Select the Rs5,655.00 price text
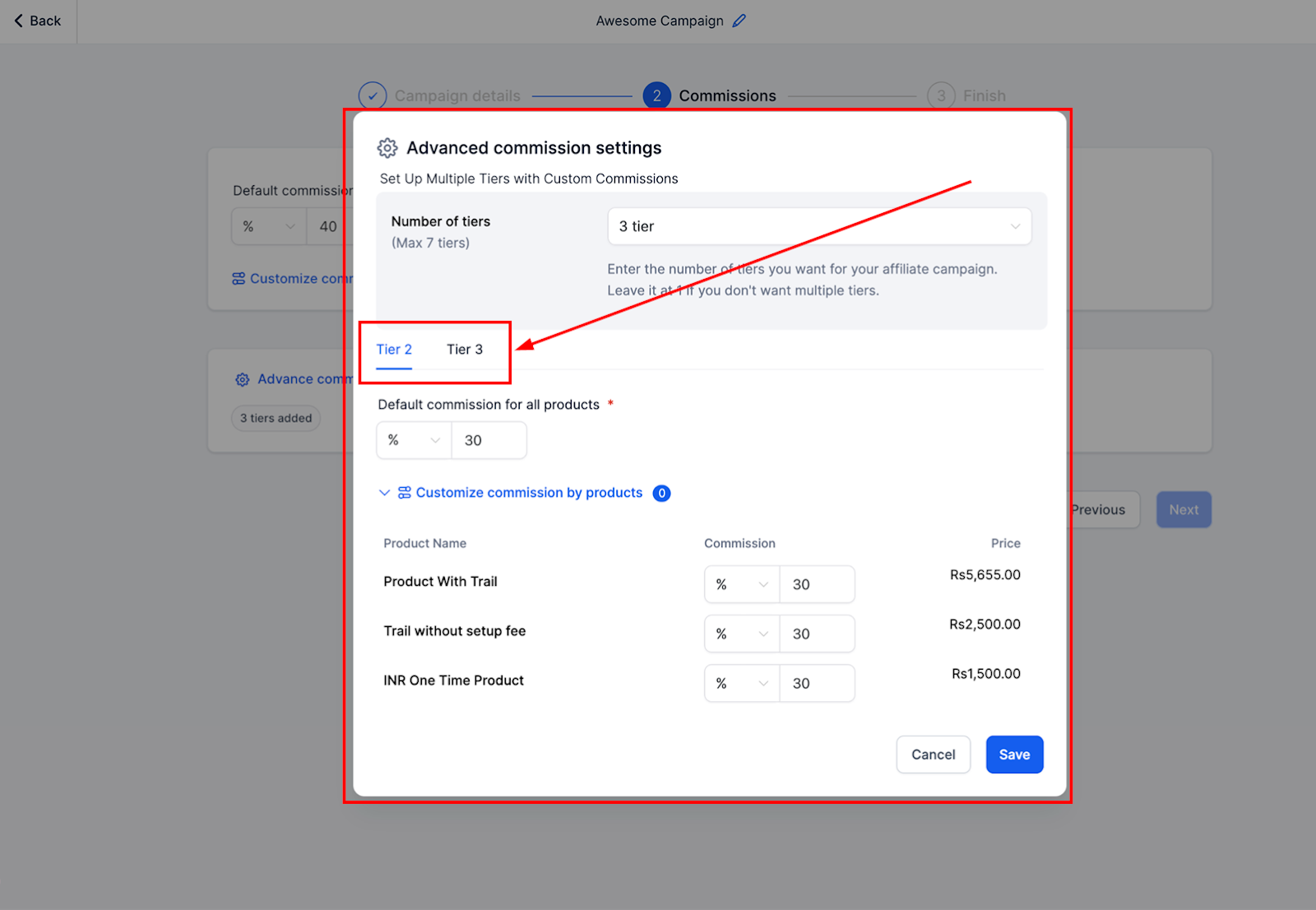Viewport: 1316px width, 910px height. click(x=985, y=575)
